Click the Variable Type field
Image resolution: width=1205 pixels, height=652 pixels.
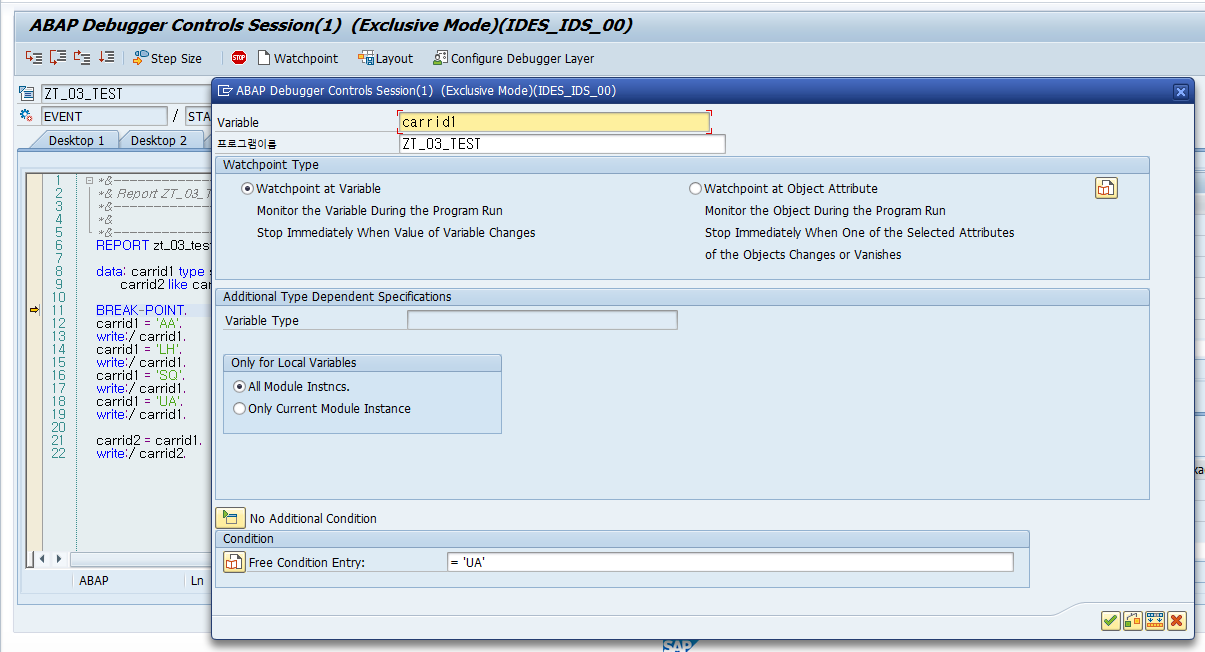(x=542, y=320)
